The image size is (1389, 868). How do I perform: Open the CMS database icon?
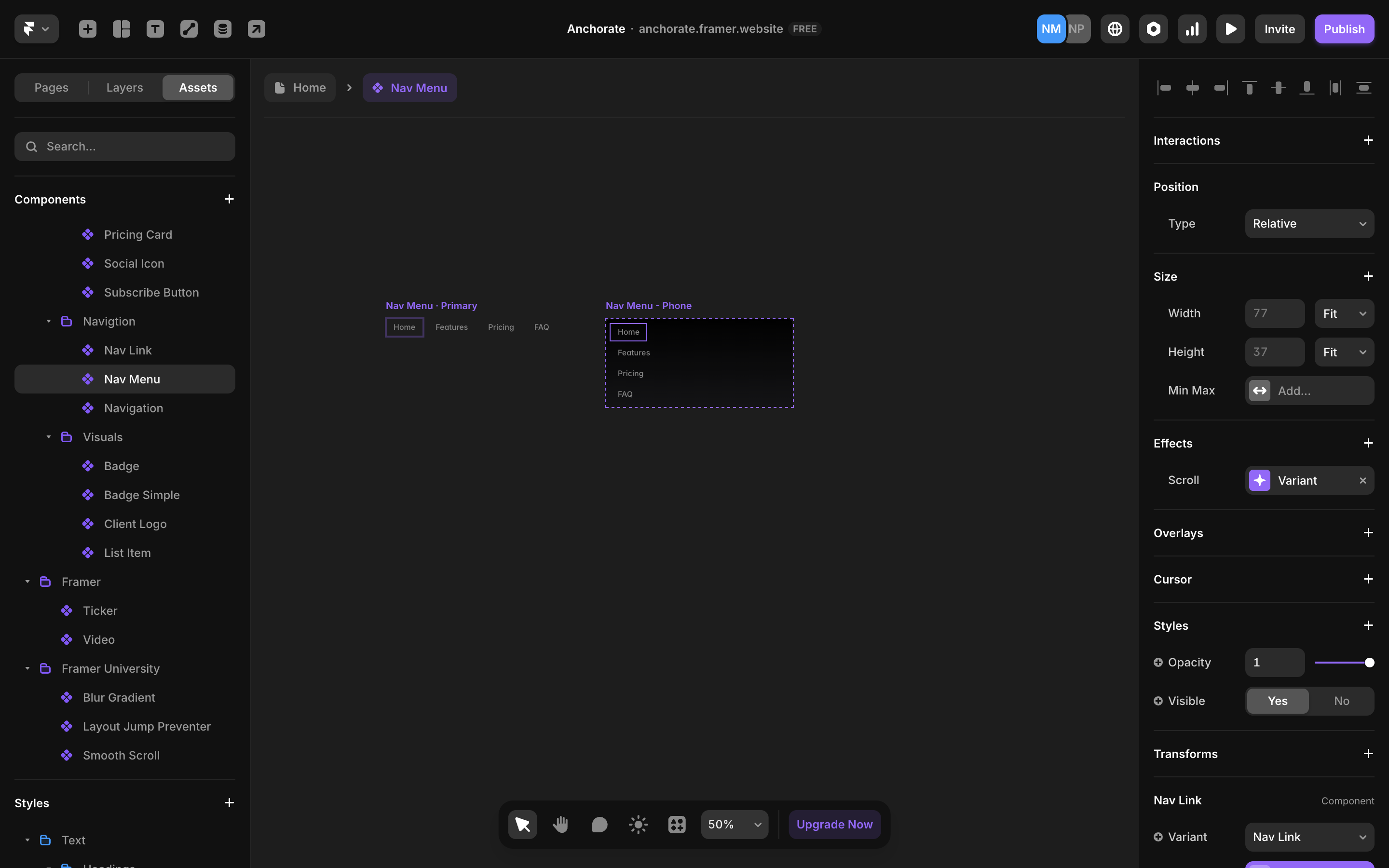coord(223,29)
